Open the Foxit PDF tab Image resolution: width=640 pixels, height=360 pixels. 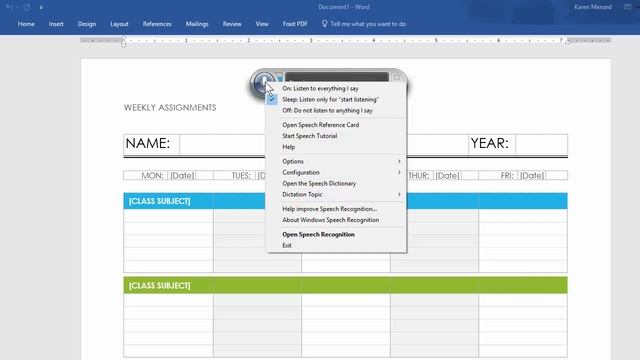click(x=295, y=24)
